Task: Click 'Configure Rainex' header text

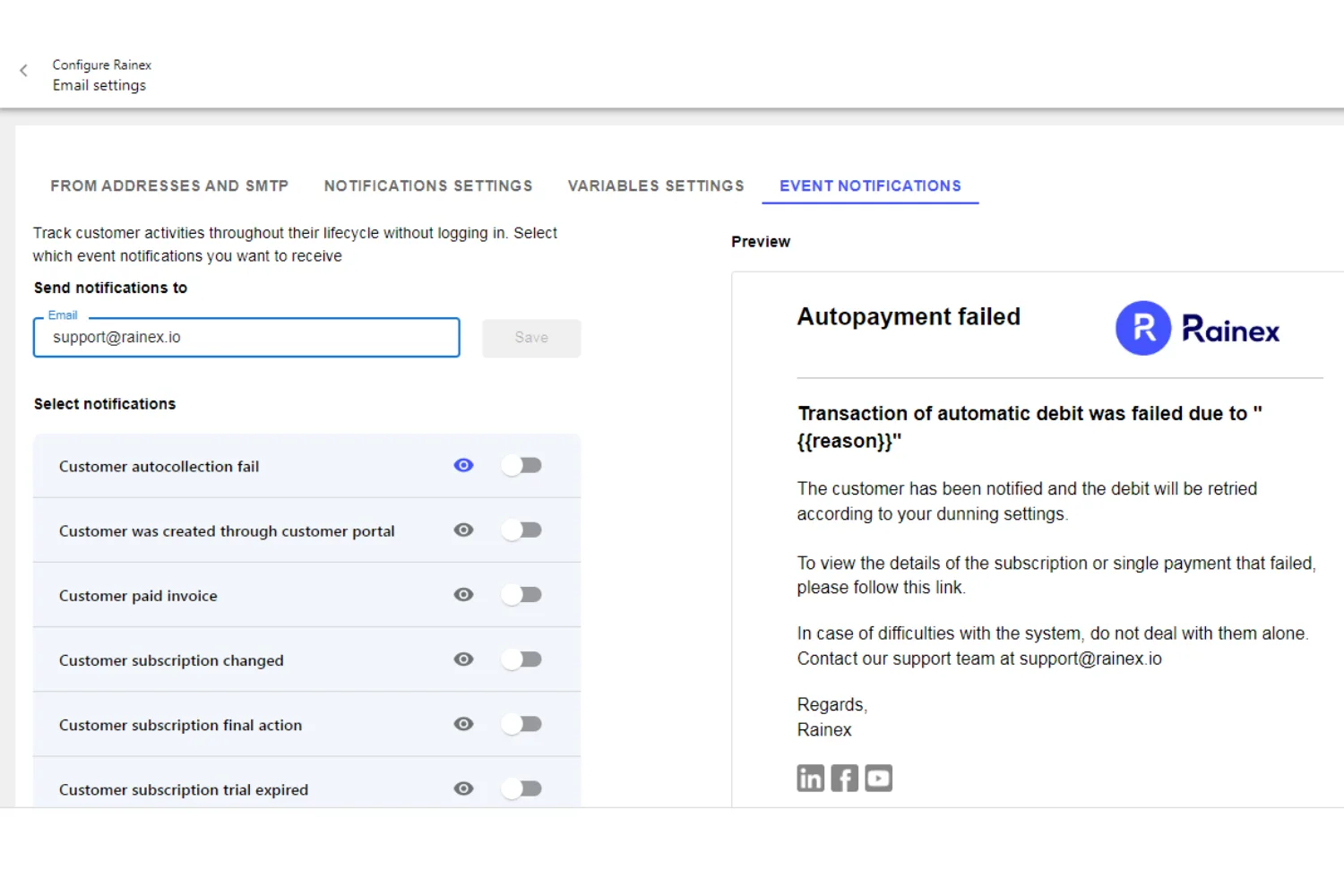Action: (x=102, y=65)
